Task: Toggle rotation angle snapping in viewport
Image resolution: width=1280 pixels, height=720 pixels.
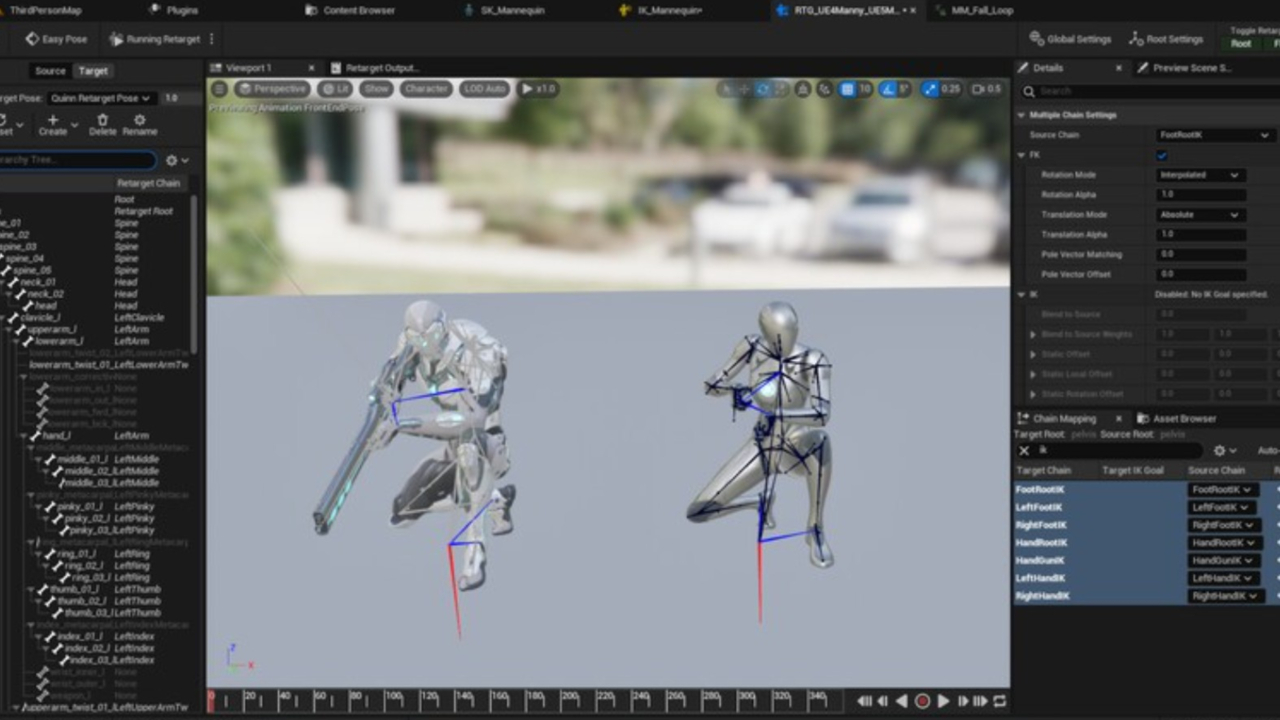Action: click(x=887, y=89)
